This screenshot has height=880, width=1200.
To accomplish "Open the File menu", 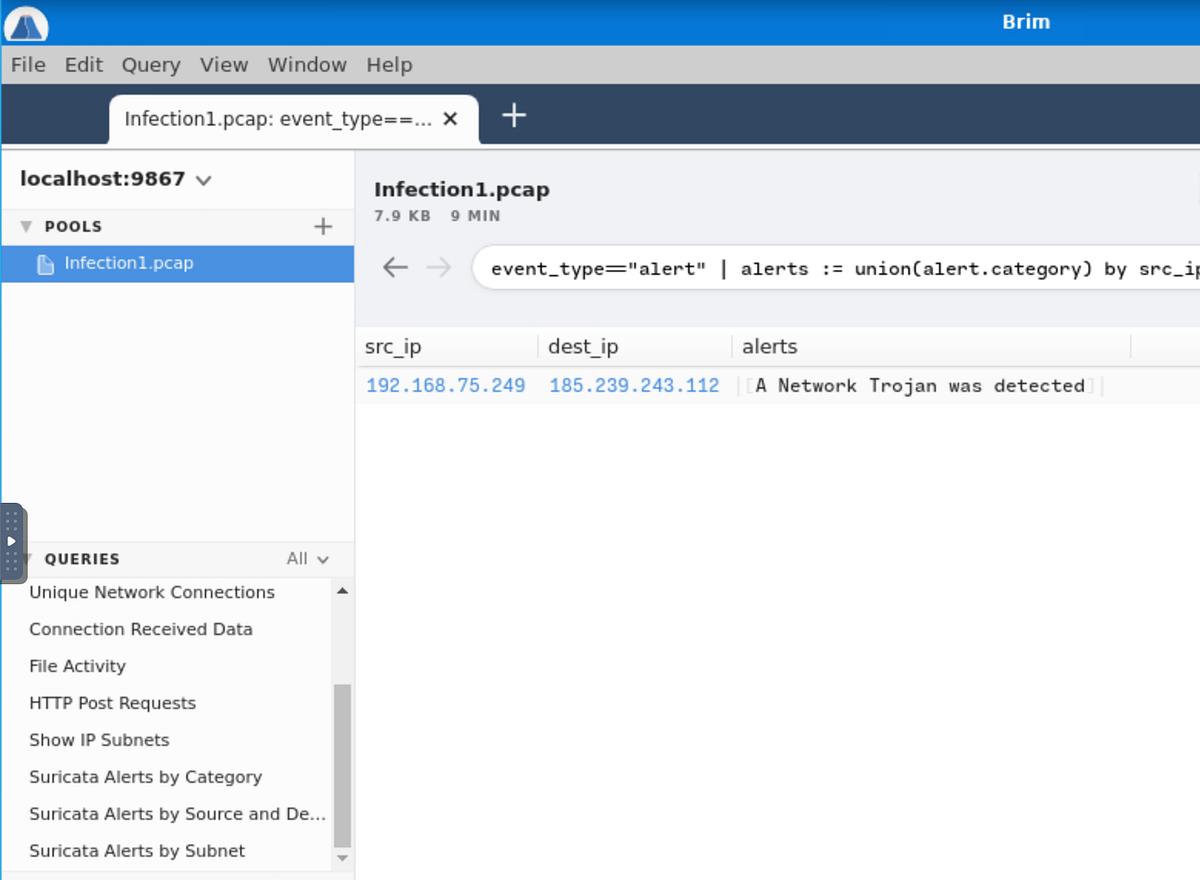I will (28, 64).
